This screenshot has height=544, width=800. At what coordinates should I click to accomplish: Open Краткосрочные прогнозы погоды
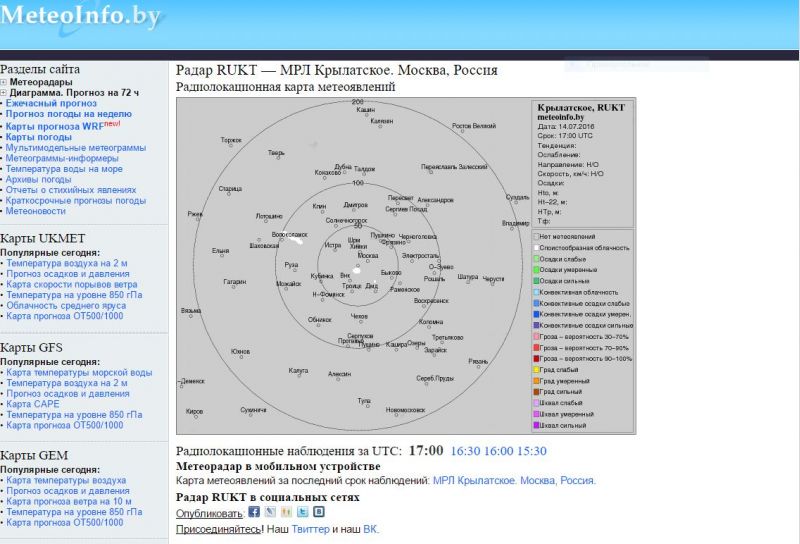tap(76, 201)
